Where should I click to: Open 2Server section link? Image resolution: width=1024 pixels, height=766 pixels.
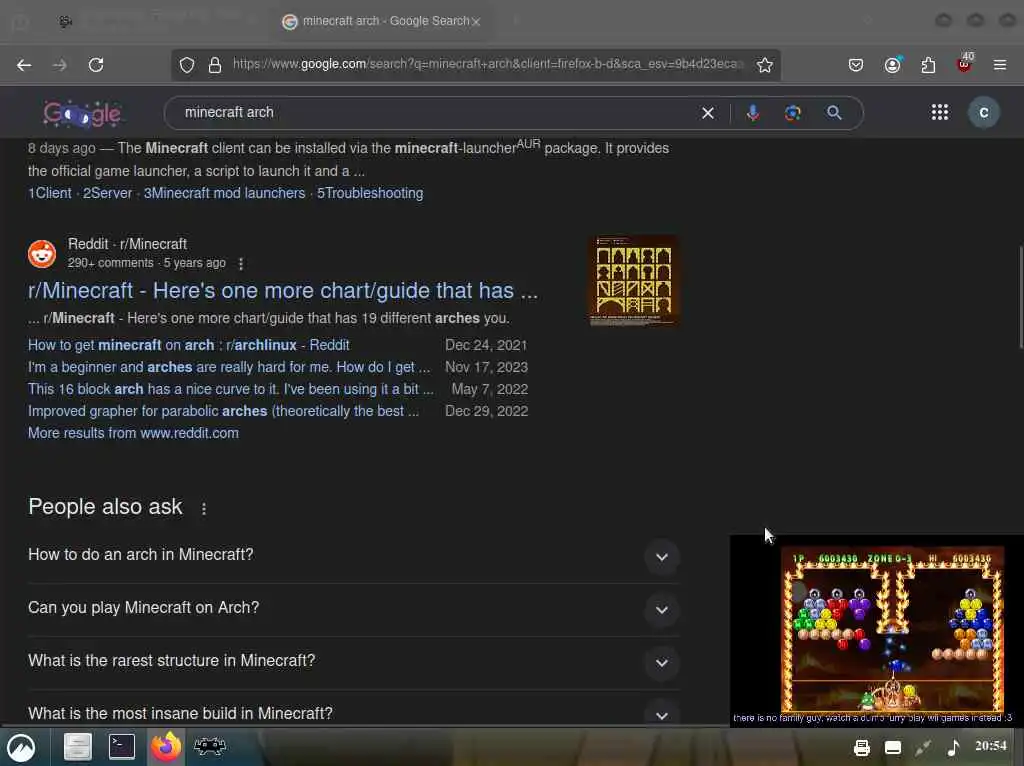107,193
